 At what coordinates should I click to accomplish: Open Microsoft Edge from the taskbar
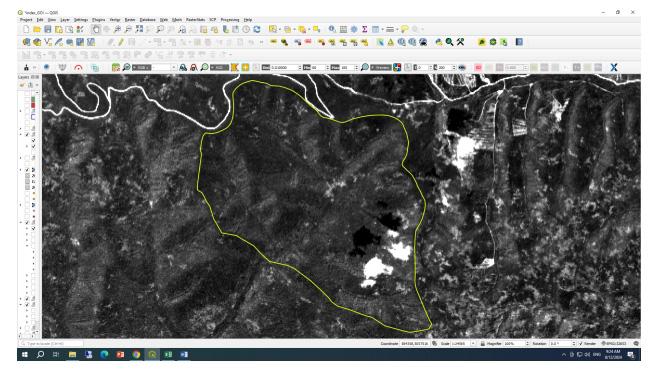104,354
